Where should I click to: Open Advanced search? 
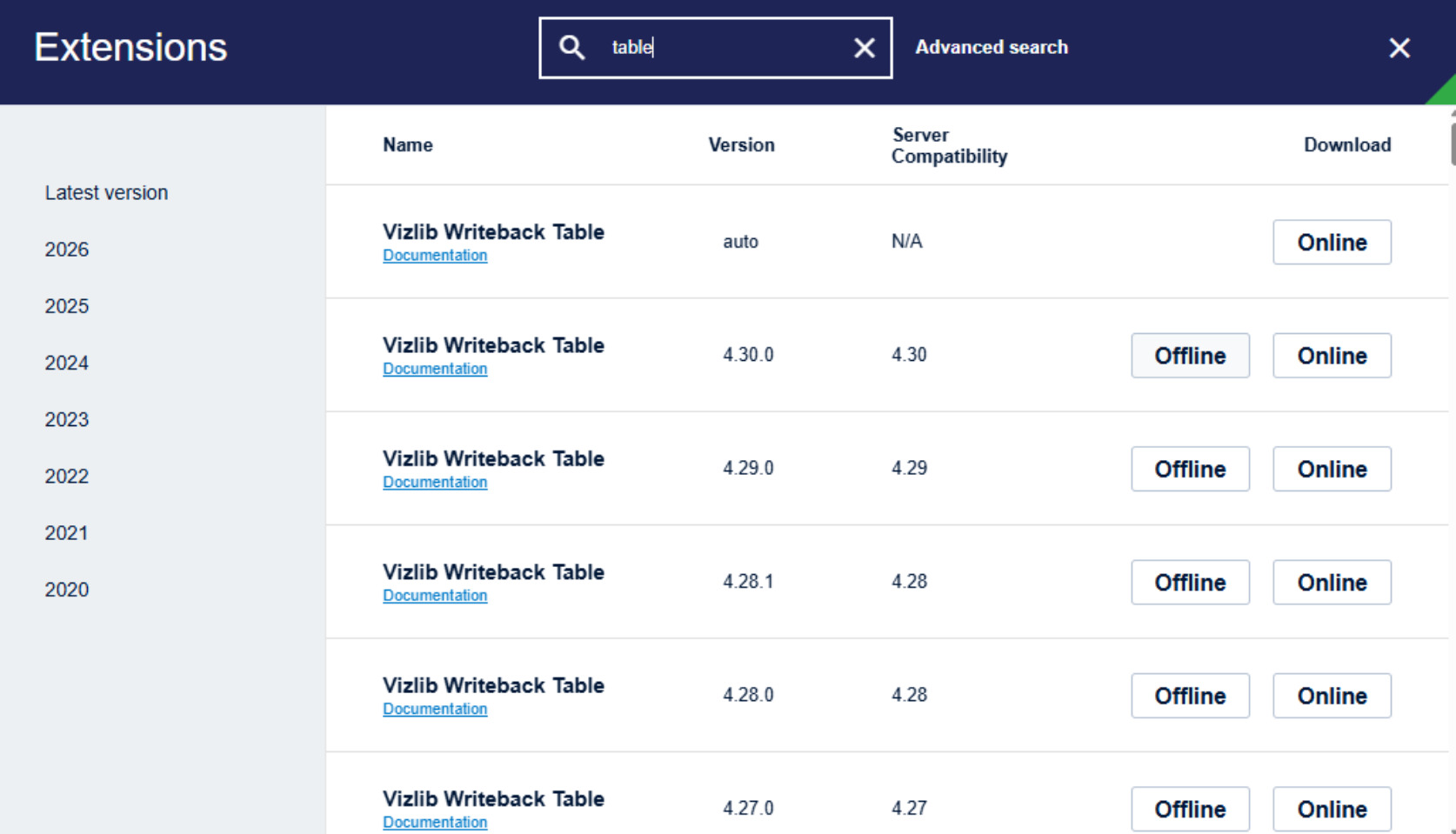tap(992, 47)
